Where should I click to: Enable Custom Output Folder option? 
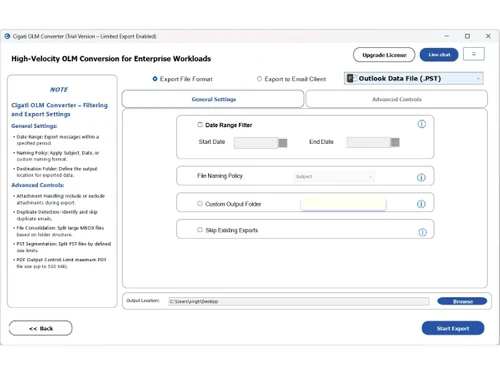tap(200, 203)
